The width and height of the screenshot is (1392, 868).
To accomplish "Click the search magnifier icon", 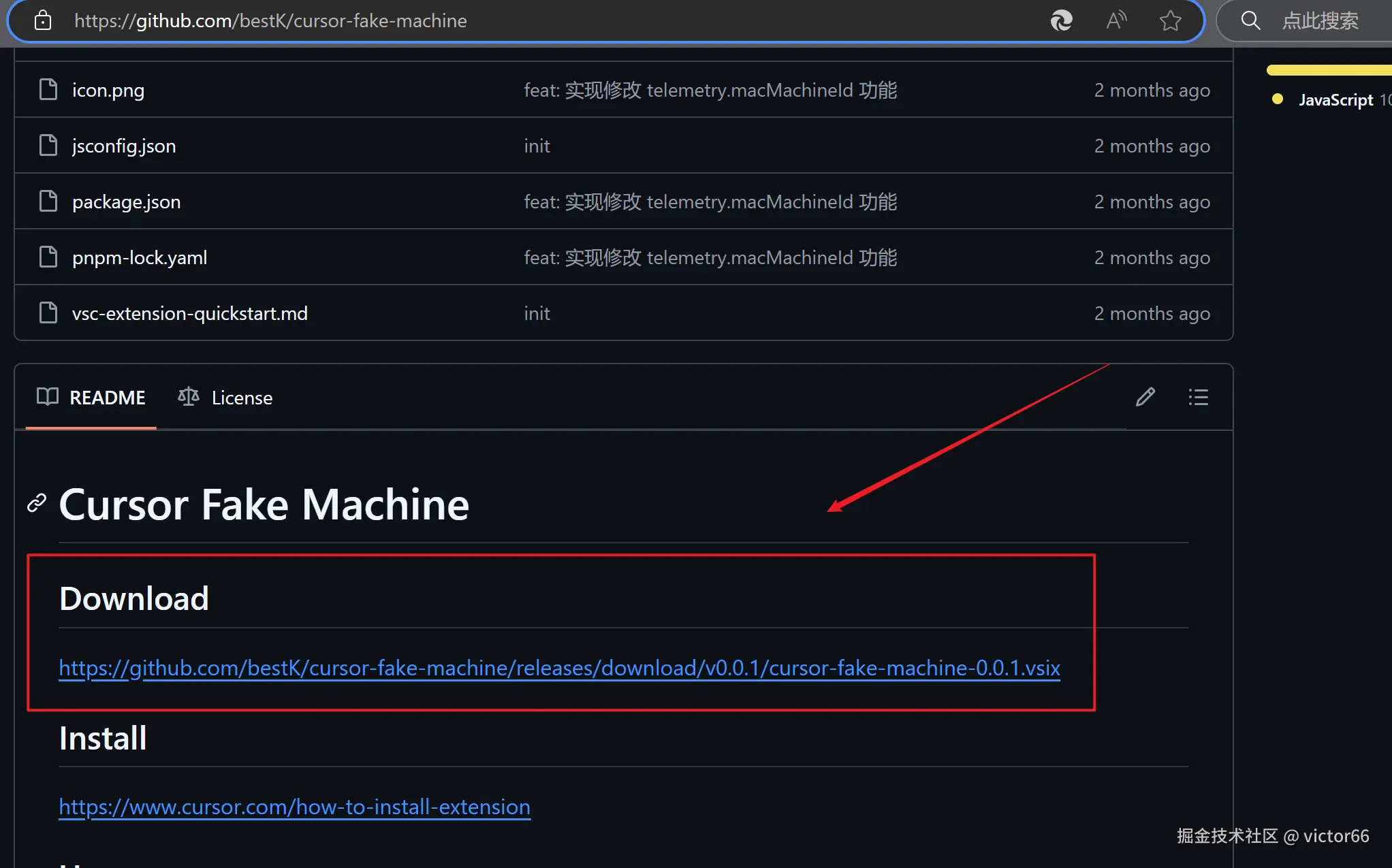I will pos(1250,21).
